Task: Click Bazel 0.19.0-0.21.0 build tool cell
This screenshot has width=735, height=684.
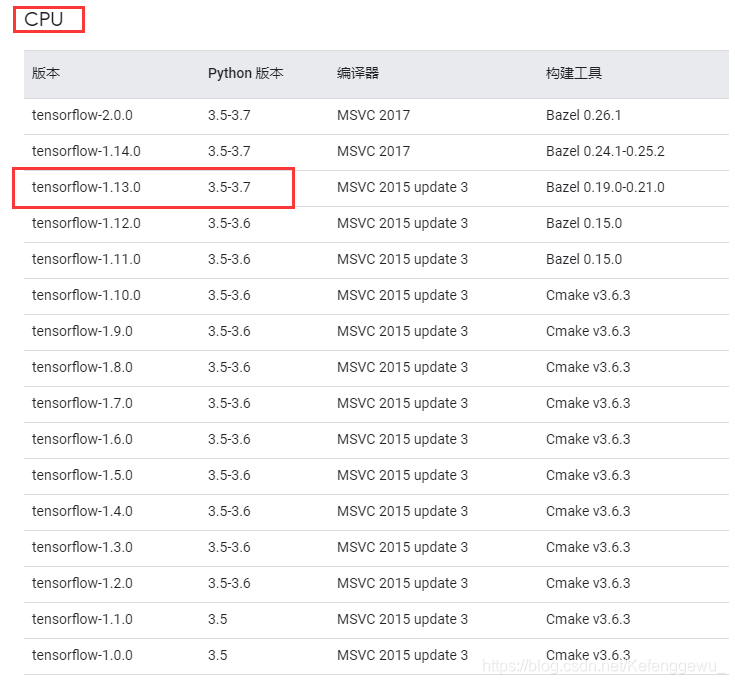Action: [605, 187]
